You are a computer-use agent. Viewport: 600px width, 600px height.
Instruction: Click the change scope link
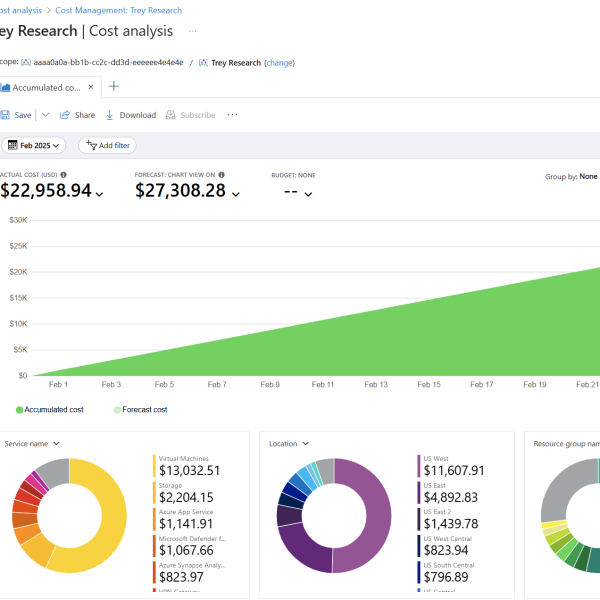point(279,63)
